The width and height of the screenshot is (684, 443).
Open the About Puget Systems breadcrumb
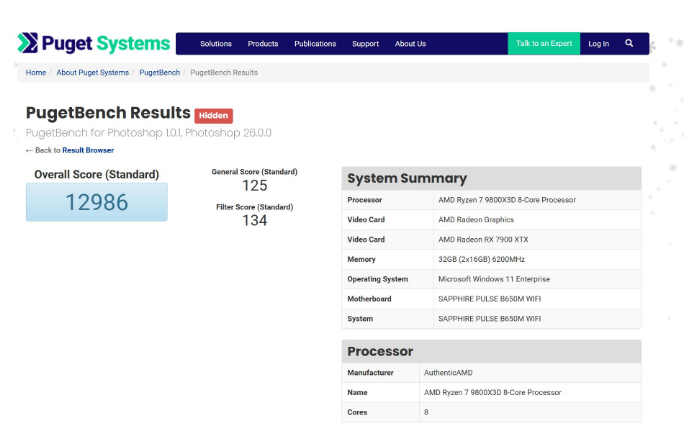[x=92, y=73]
